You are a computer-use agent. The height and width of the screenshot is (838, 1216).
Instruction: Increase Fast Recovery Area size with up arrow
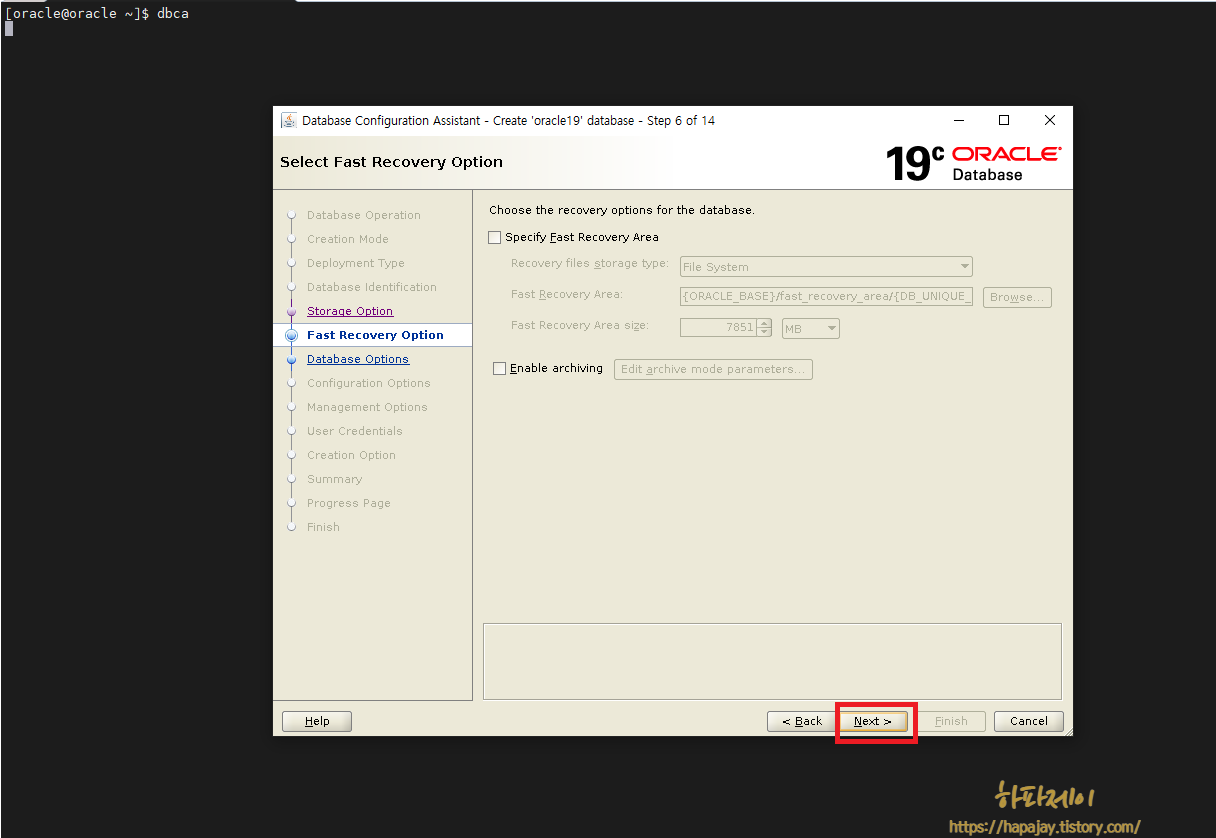point(765,323)
